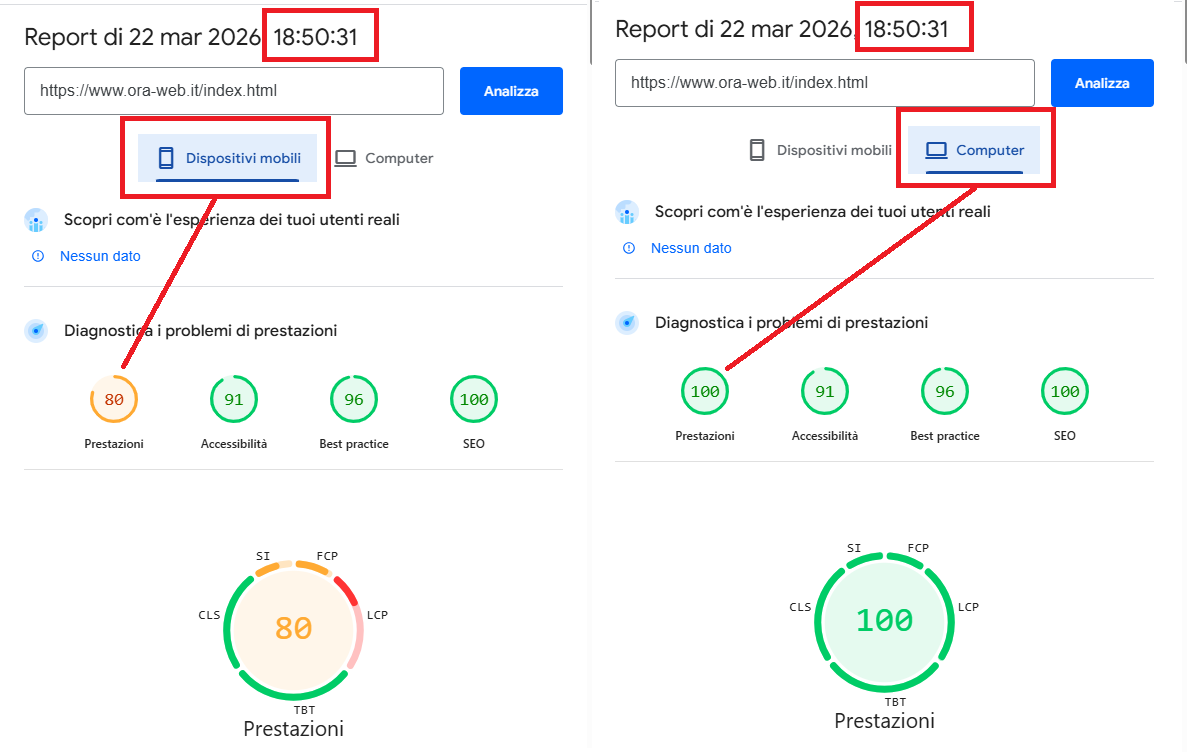Select the Best practice 96 gauge in right report

pos(945,392)
